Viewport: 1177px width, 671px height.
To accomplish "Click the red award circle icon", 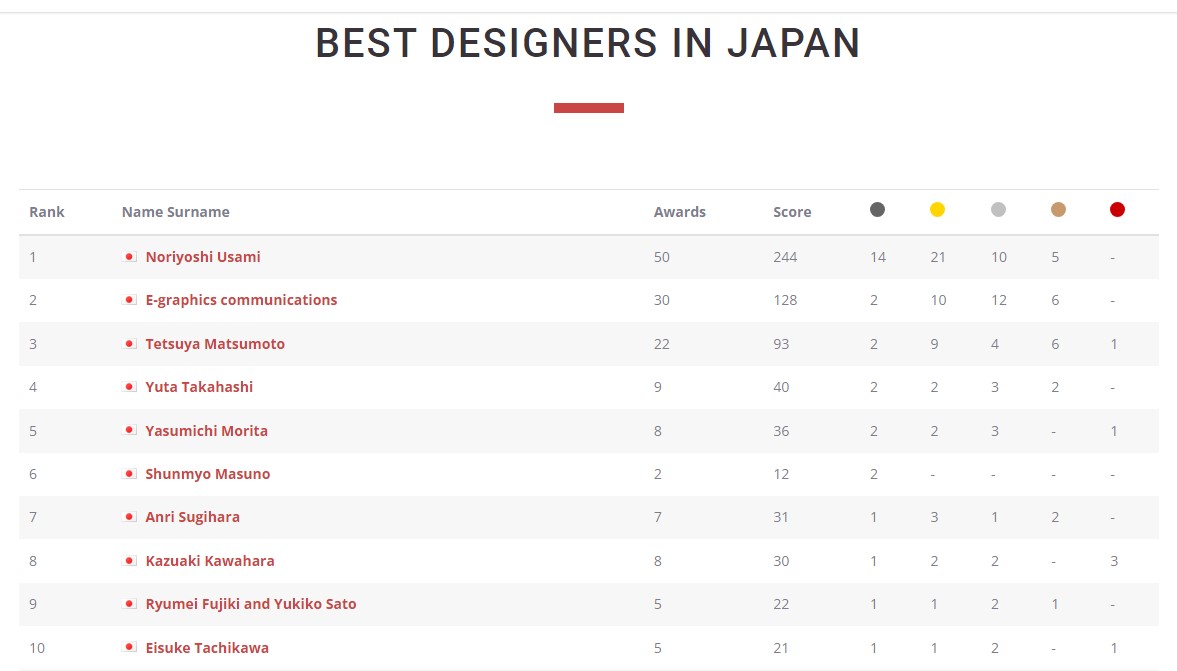I will click(1117, 210).
